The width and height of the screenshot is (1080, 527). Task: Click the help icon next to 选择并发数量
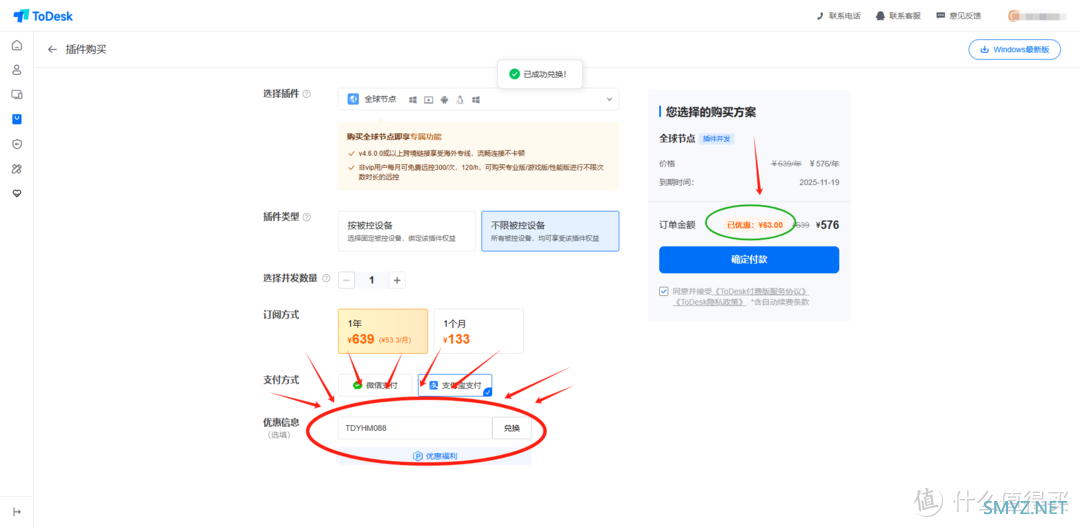[x=326, y=278]
